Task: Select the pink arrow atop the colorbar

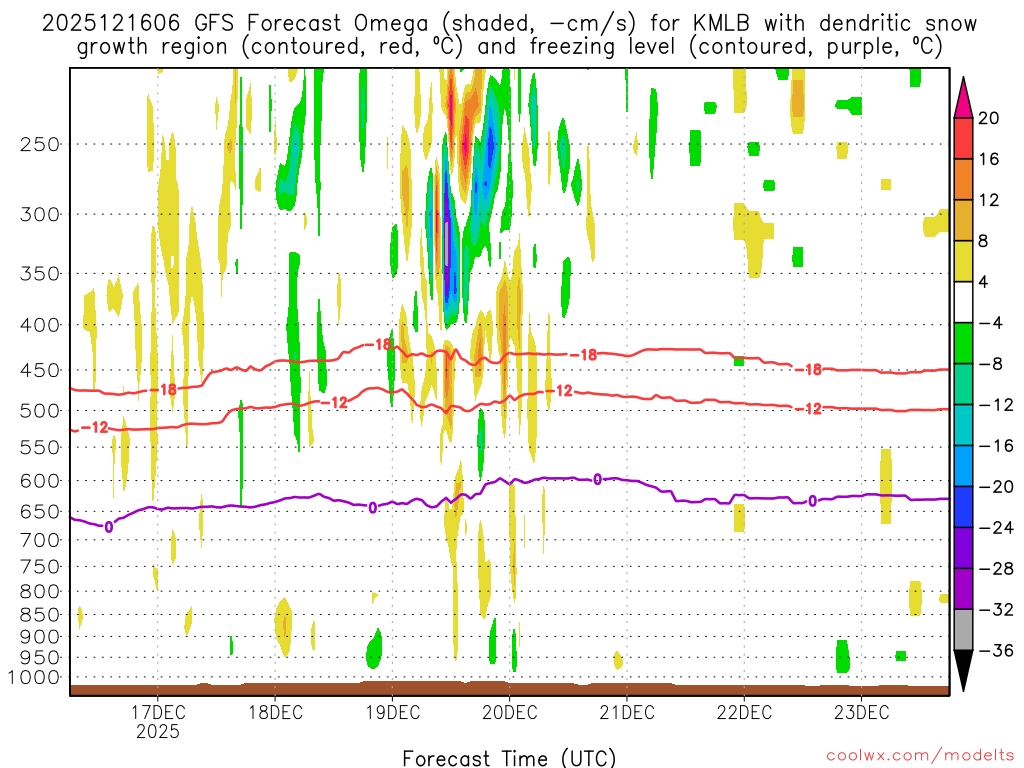Action: click(x=965, y=96)
